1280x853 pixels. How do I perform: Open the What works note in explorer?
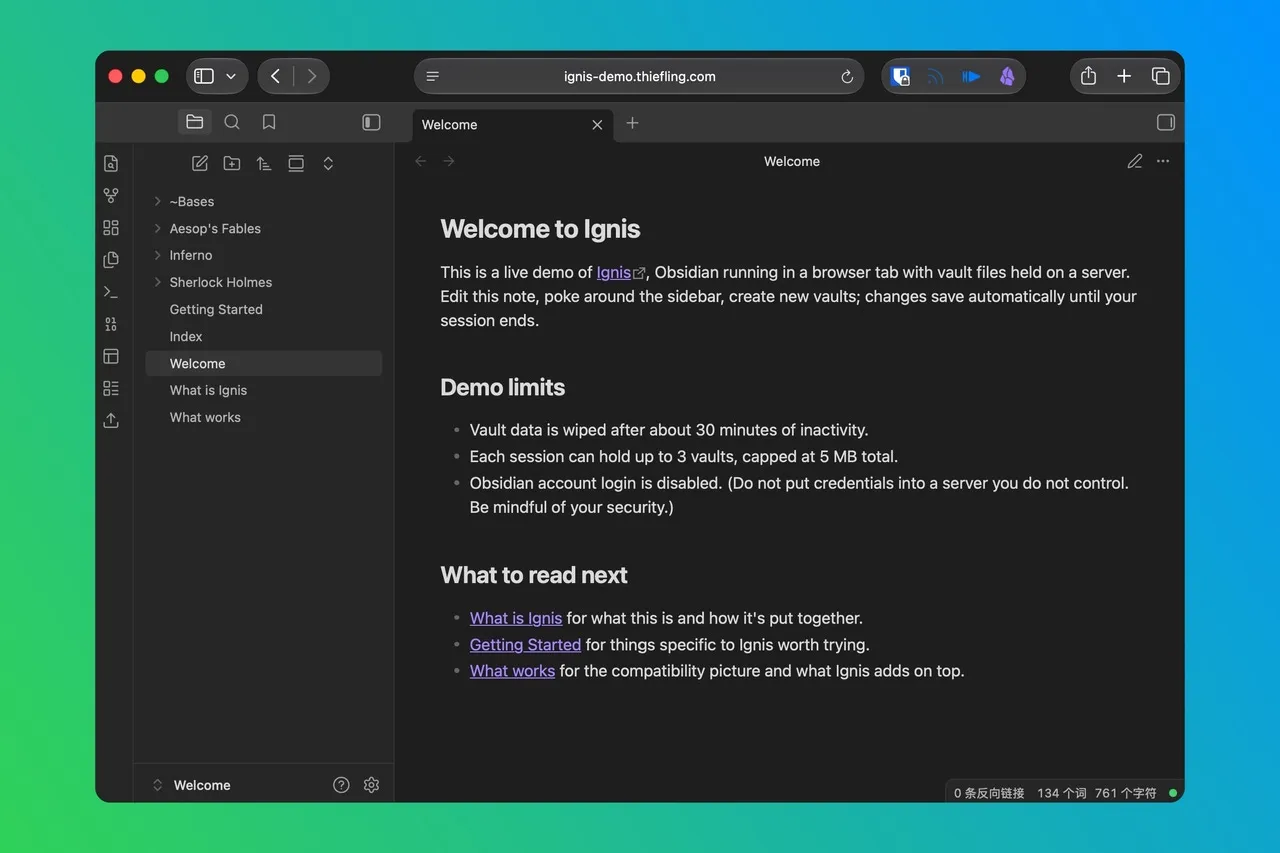click(264, 417)
